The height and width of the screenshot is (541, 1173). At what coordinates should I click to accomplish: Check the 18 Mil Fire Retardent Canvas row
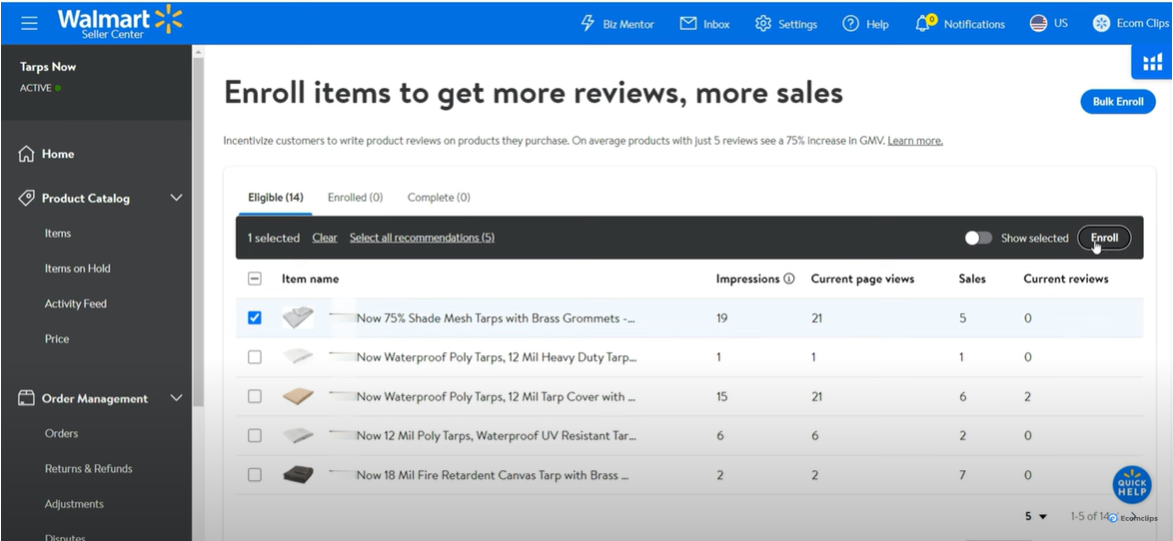(254, 475)
